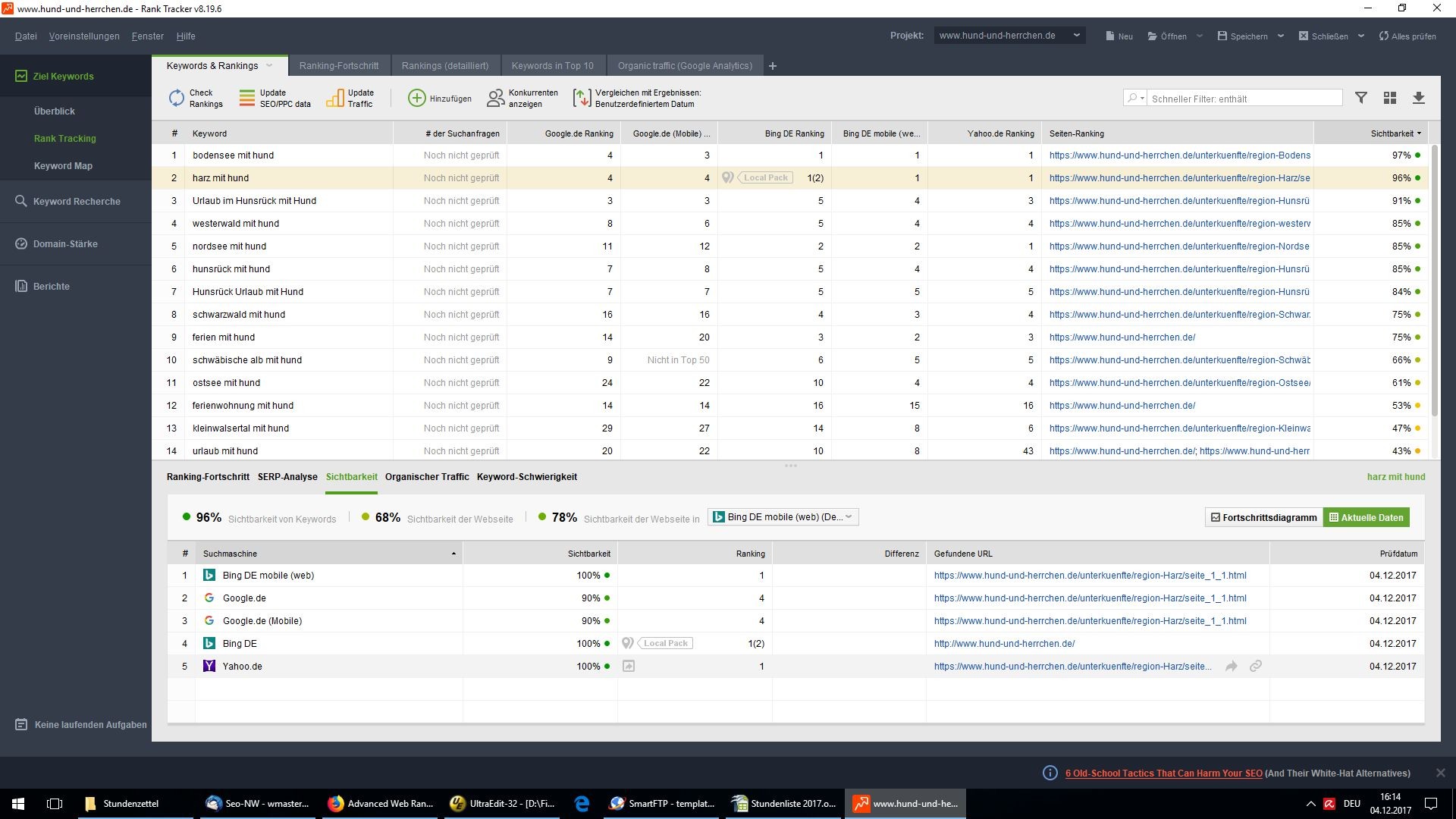Sort by Suchmaschine column header

coord(329,554)
